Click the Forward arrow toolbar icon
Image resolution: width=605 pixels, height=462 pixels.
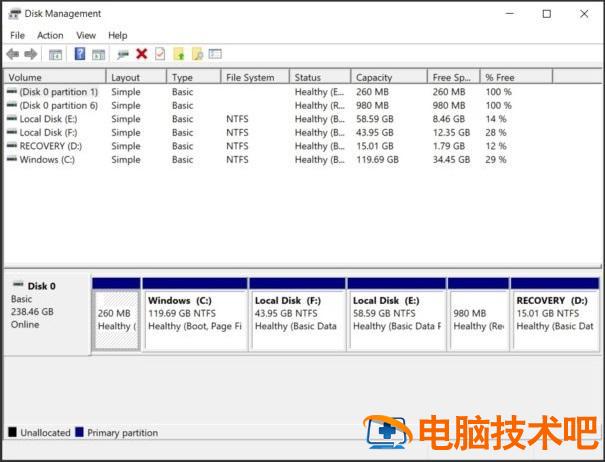30,54
